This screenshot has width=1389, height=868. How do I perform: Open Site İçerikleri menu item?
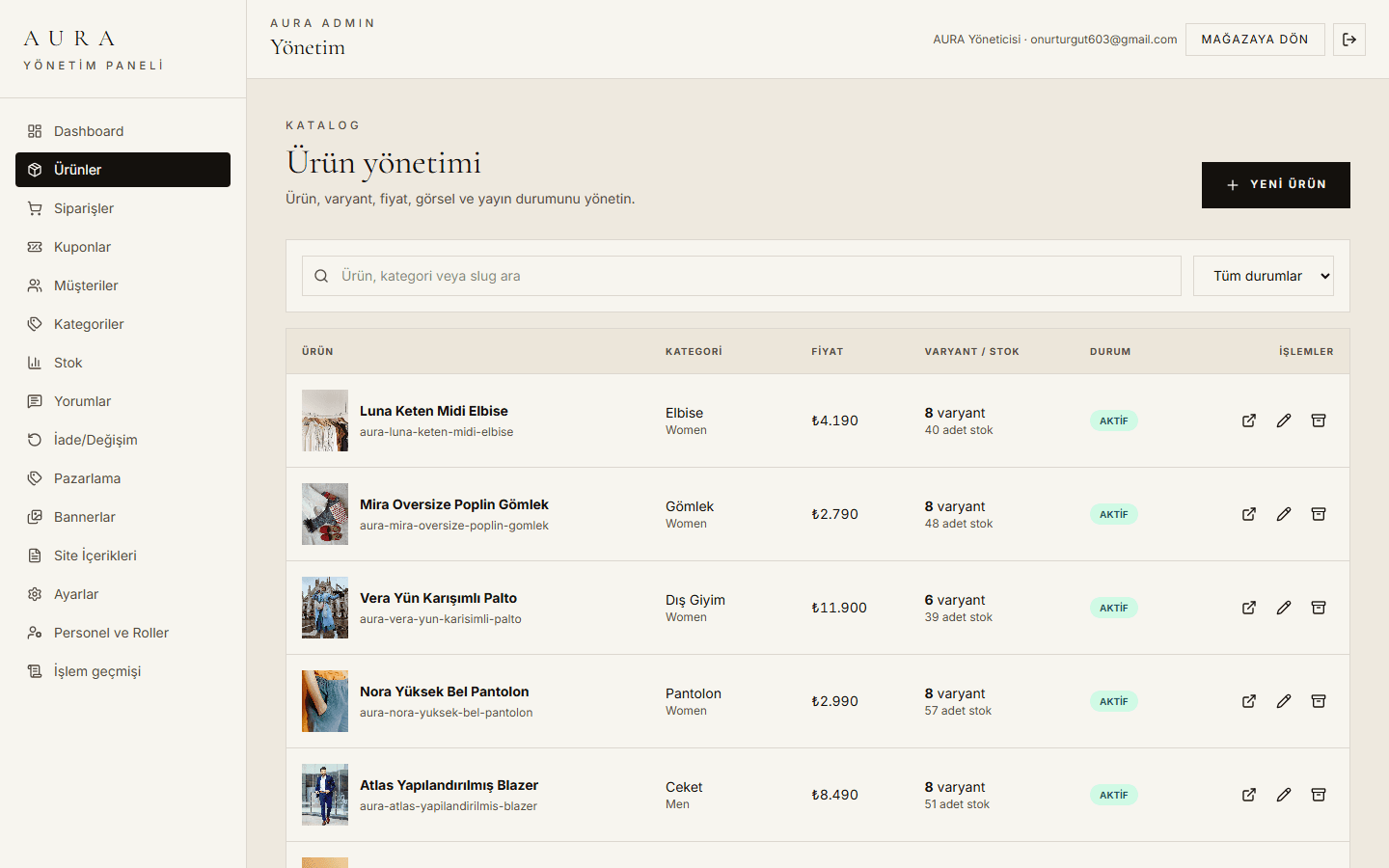[x=123, y=556]
